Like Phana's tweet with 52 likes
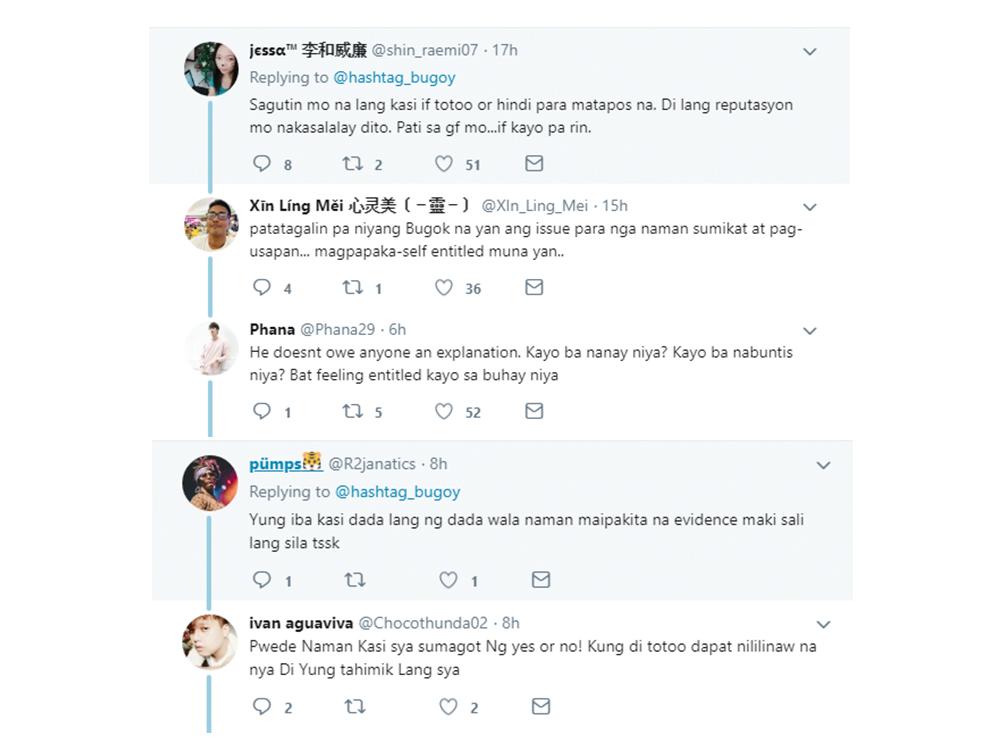The width and height of the screenshot is (1000, 750). [443, 411]
